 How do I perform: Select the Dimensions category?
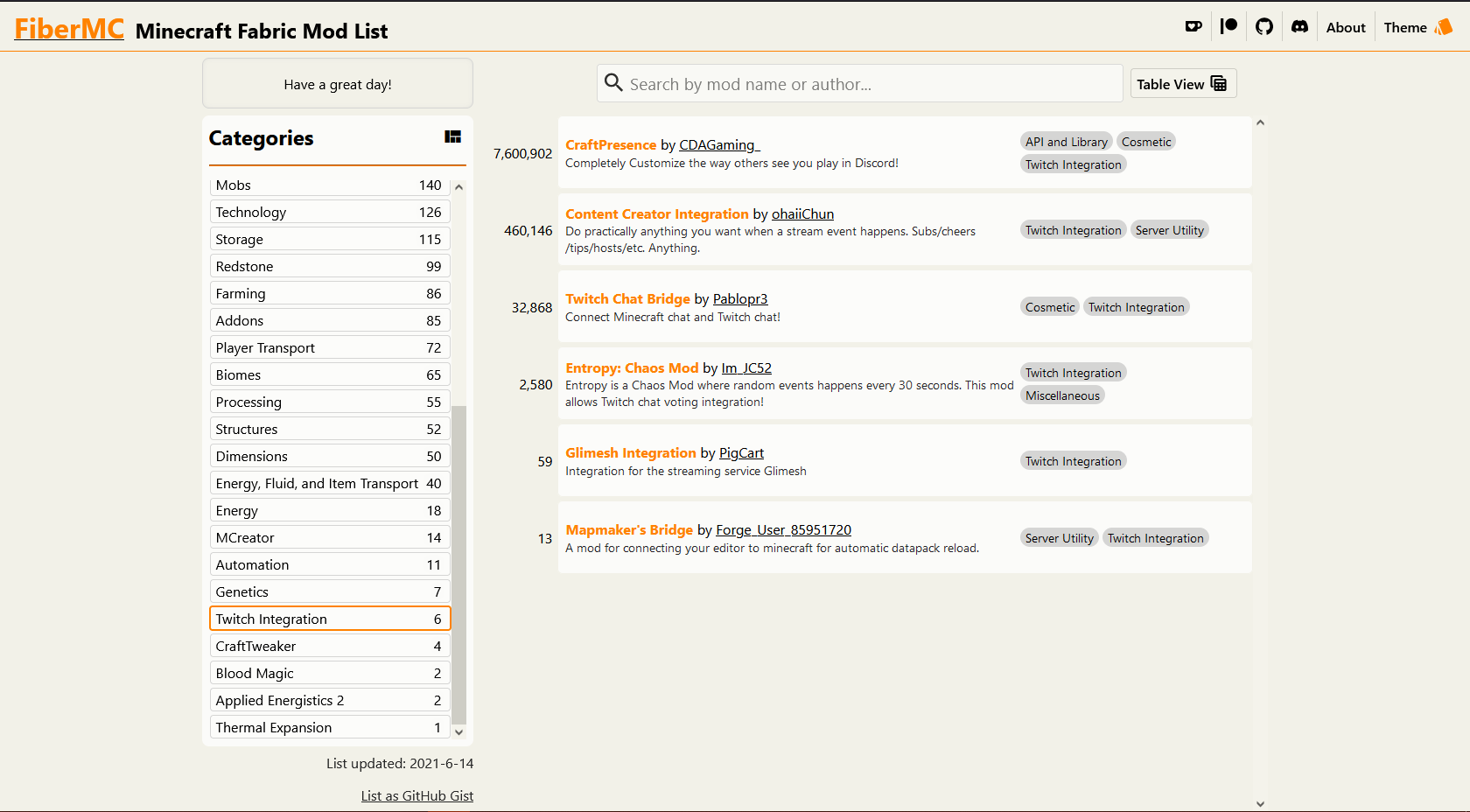pyautogui.click(x=330, y=456)
